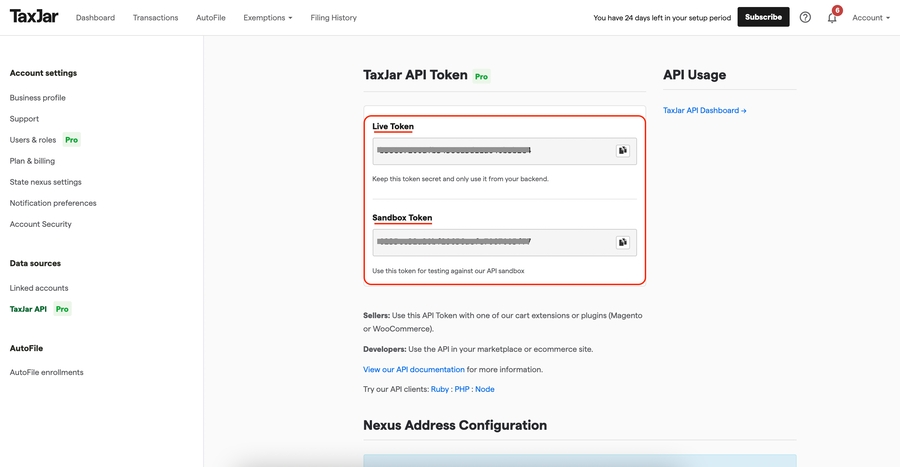The height and width of the screenshot is (467, 900).
Task: Go to the Dashboard tab
Action: pos(95,18)
